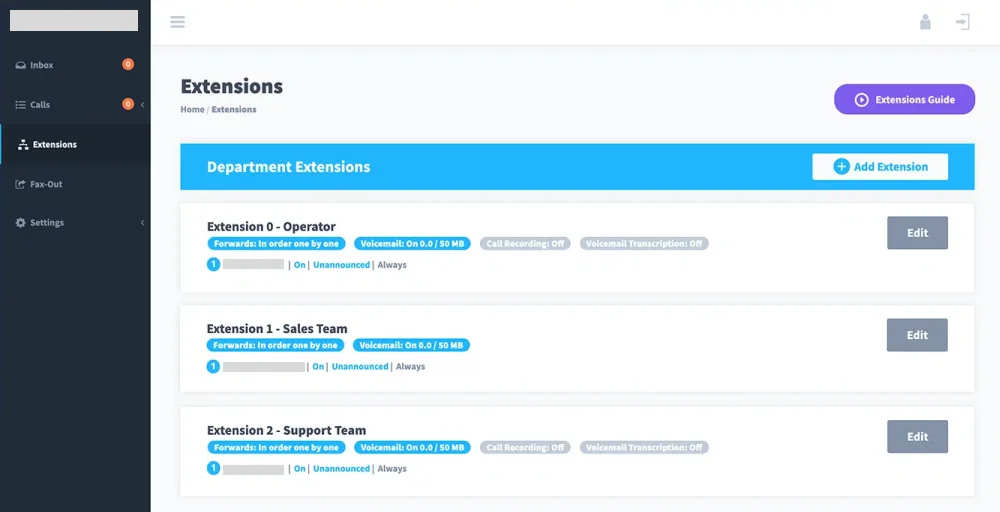Click Operator's Forwards in order tag

[x=277, y=244]
